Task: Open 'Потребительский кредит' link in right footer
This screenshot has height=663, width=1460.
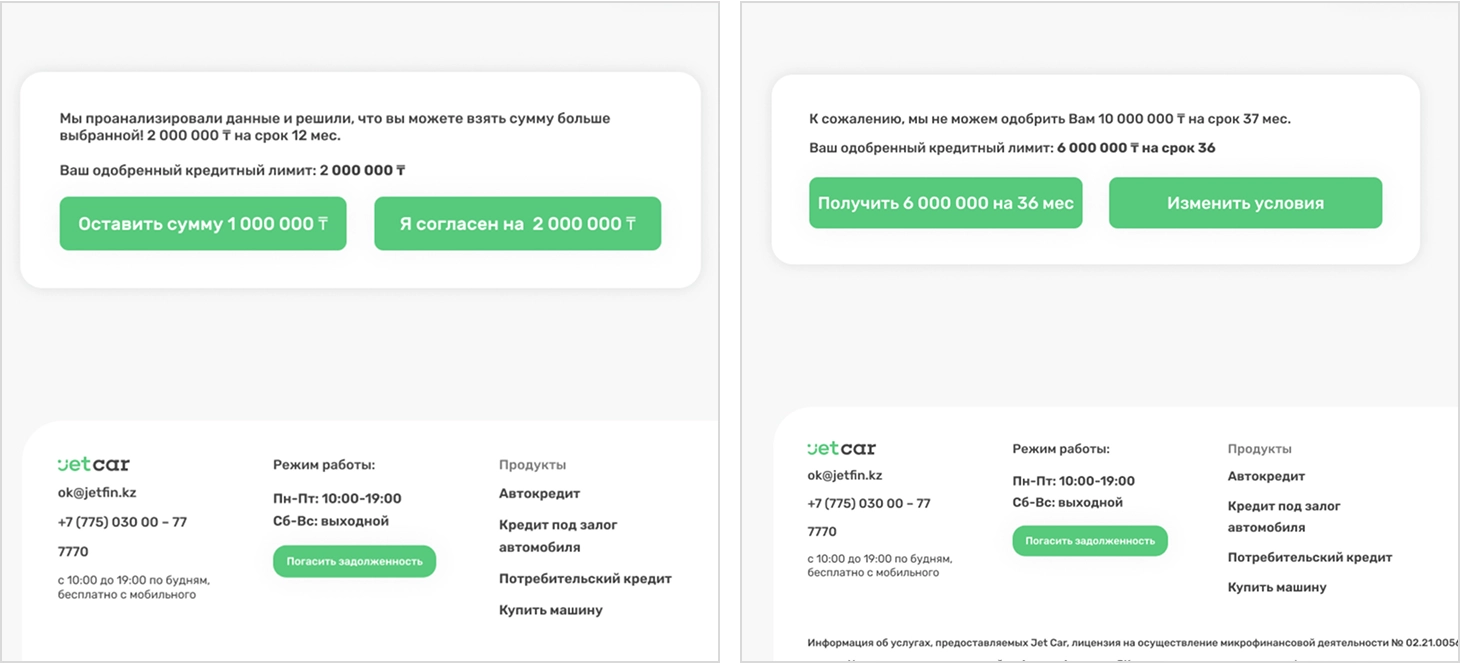Action: 1309,557
